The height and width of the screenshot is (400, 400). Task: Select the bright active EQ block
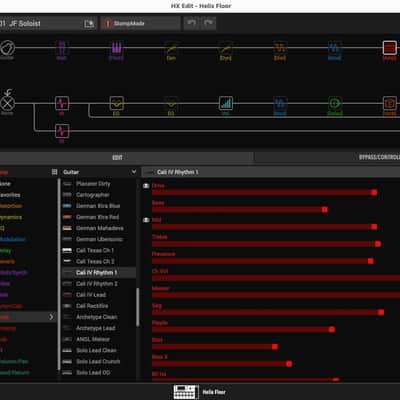click(117, 103)
